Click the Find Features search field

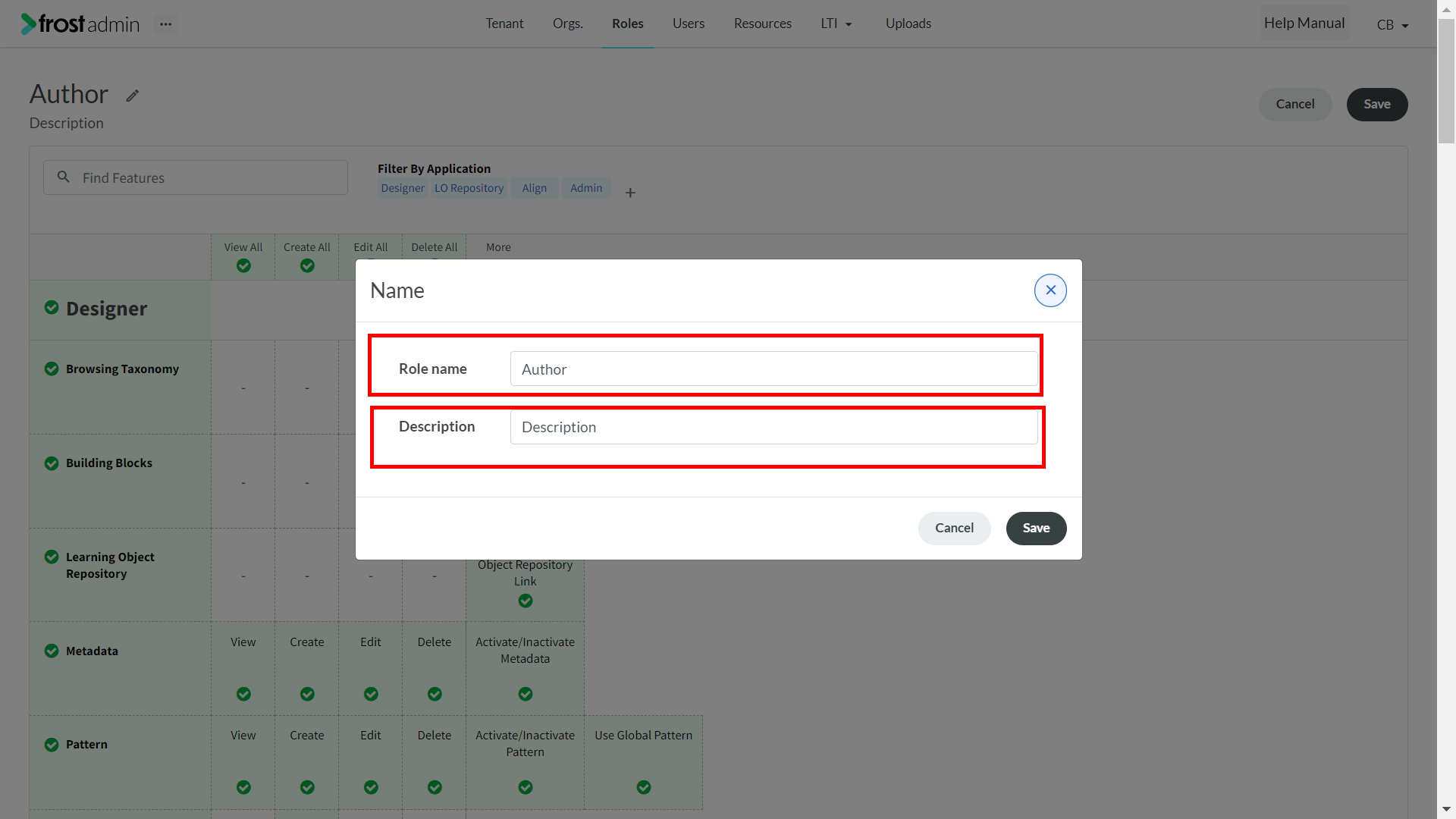(196, 177)
